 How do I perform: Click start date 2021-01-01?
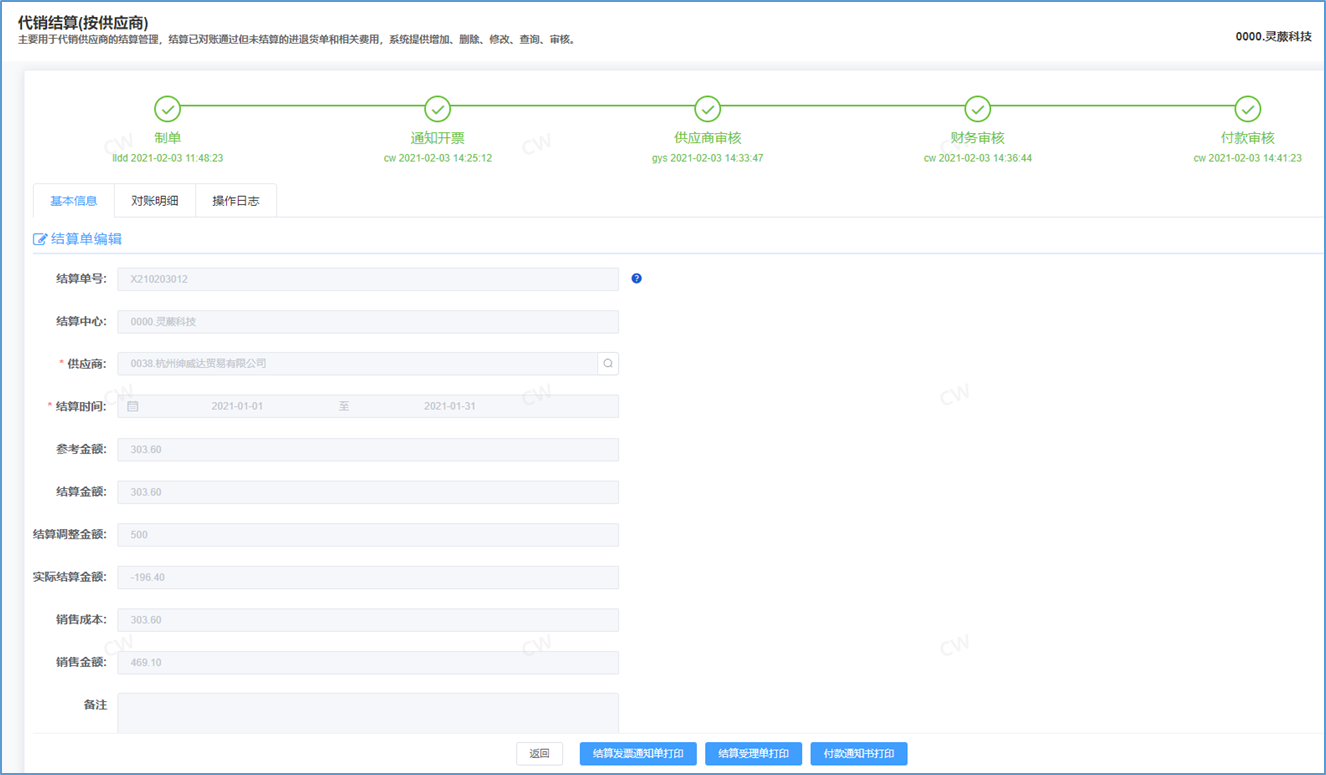click(x=237, y=407)
